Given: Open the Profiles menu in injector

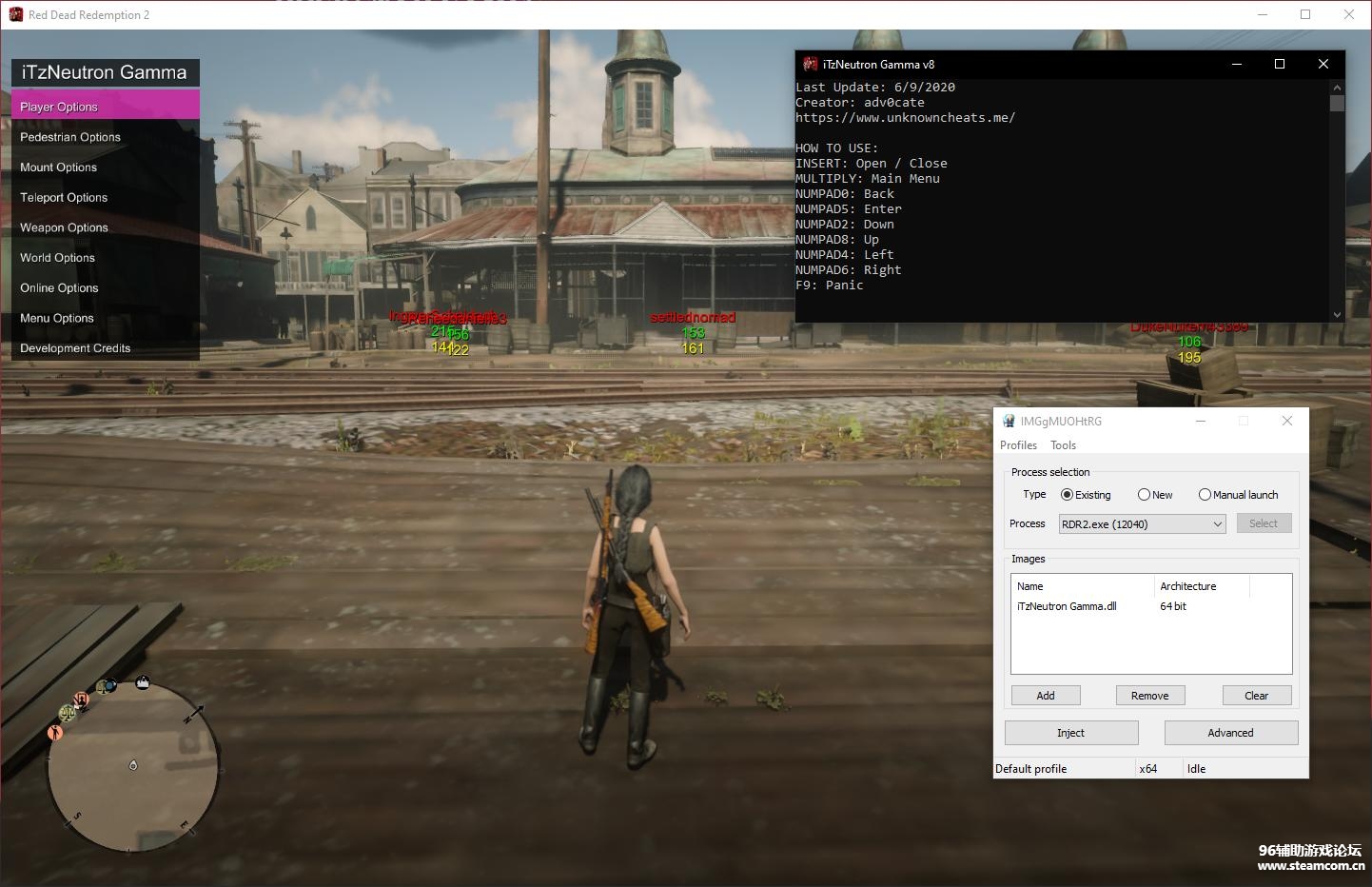Looking at the screenshot, I should (x=1018, y=445).
